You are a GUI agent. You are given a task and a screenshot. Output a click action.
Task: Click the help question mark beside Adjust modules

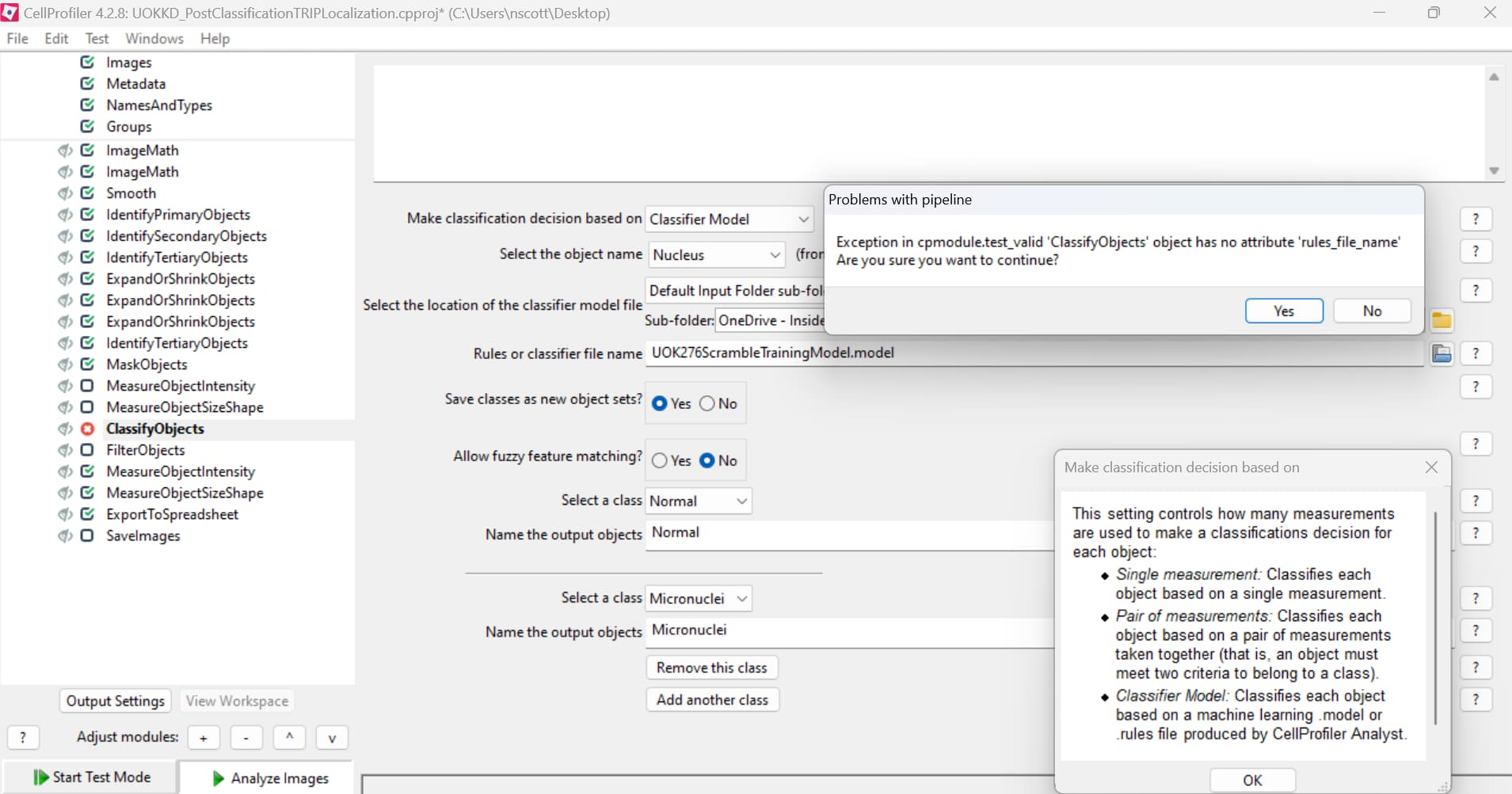pyautogui.click(x=24, y=738)
